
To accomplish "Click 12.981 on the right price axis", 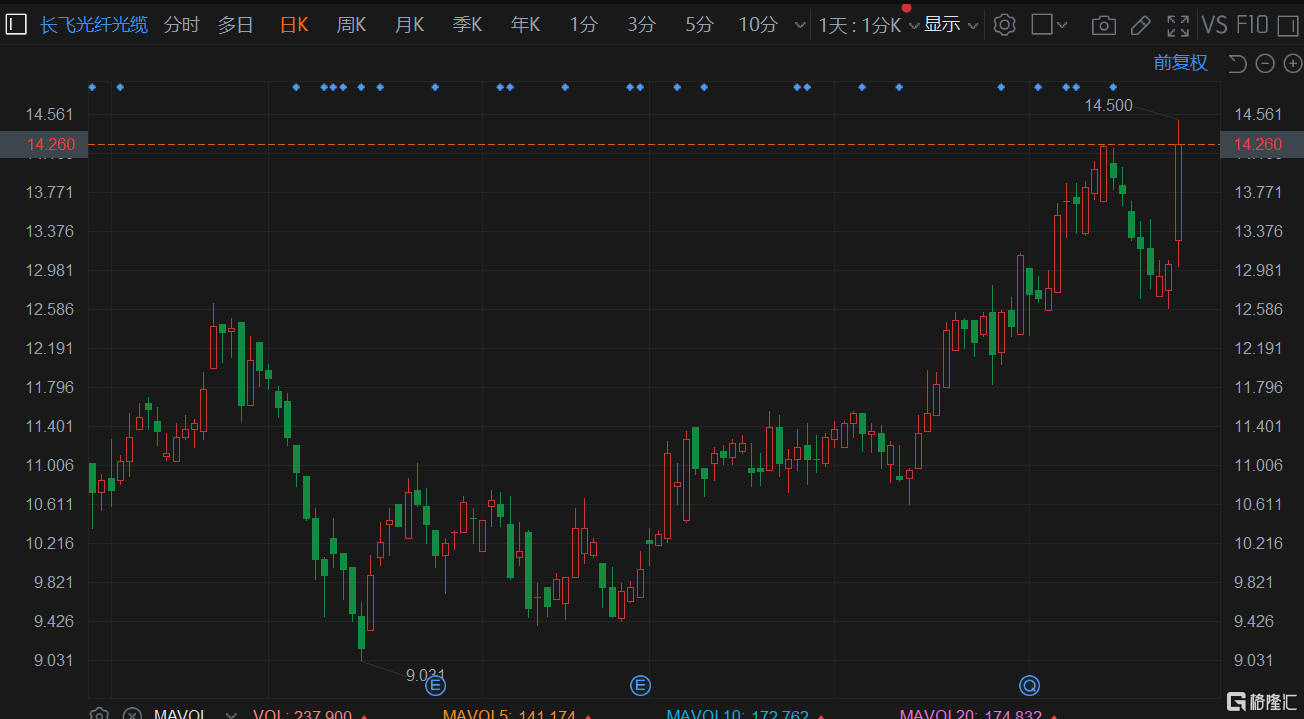I will click(1259, 270).
